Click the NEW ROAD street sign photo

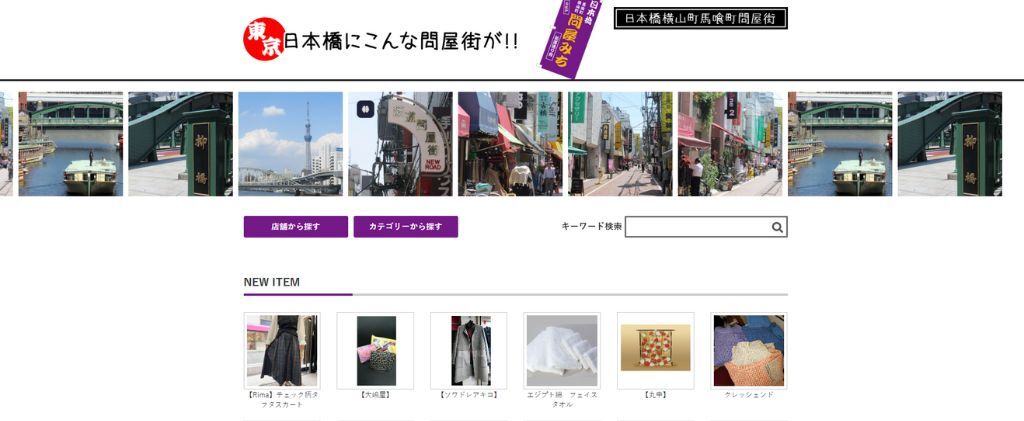tap(400, 144)
